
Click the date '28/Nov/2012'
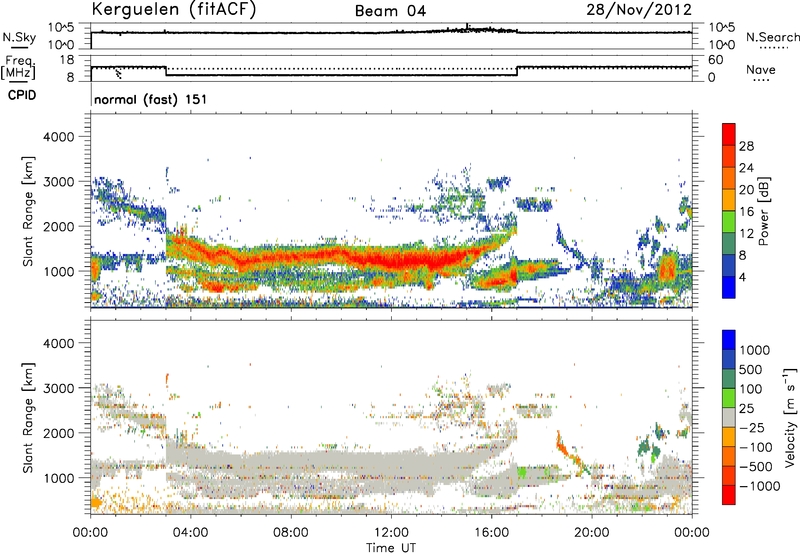639,9
